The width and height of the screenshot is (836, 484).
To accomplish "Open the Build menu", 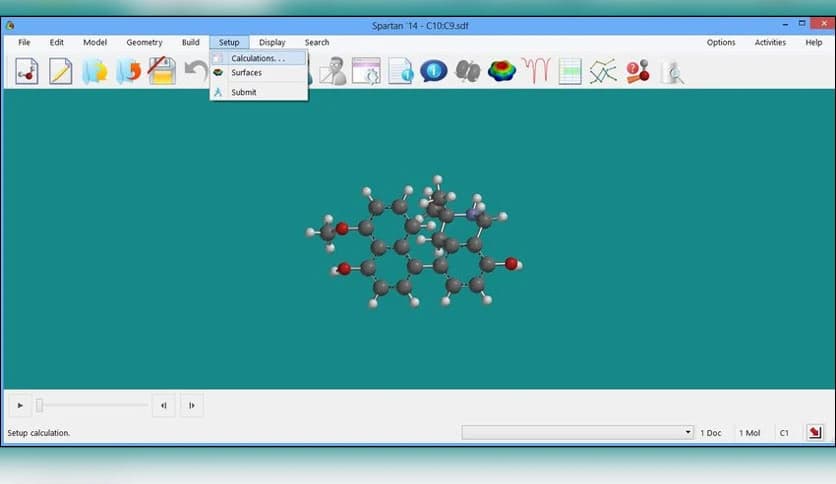I will pyautogui.click(x=190, y=42).
